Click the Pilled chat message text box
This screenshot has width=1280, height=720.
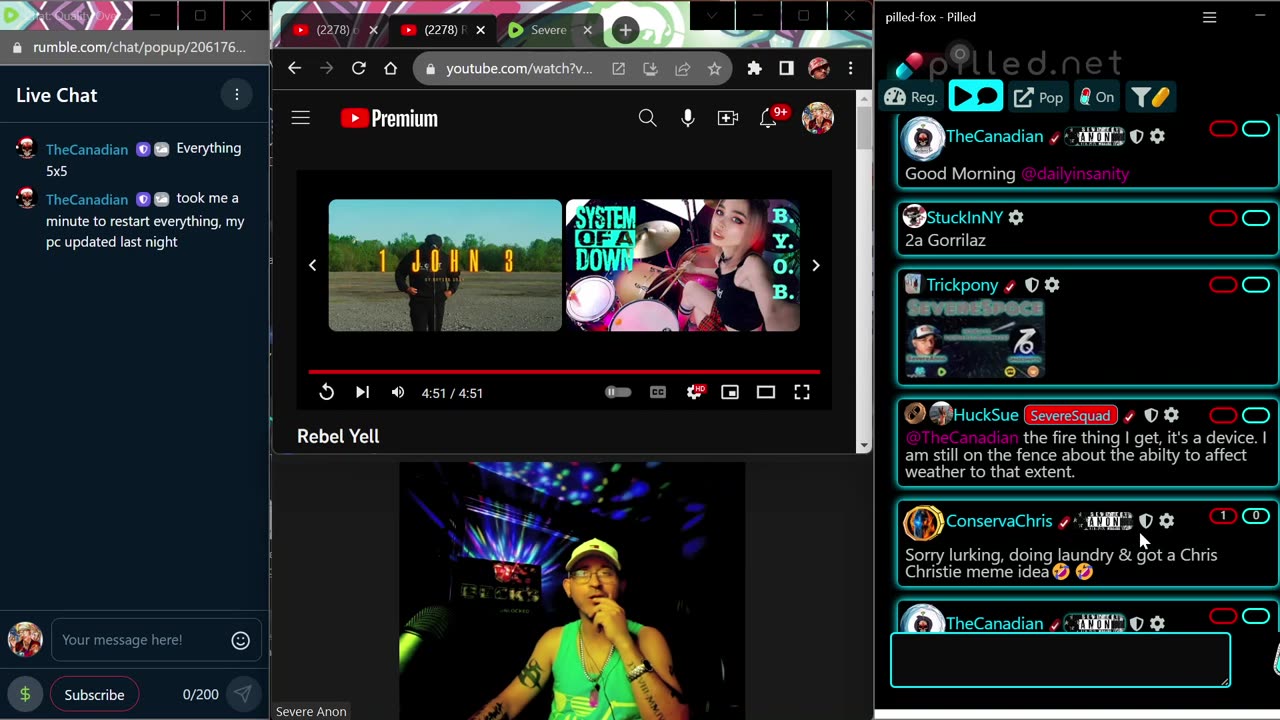coord(1060,660)
